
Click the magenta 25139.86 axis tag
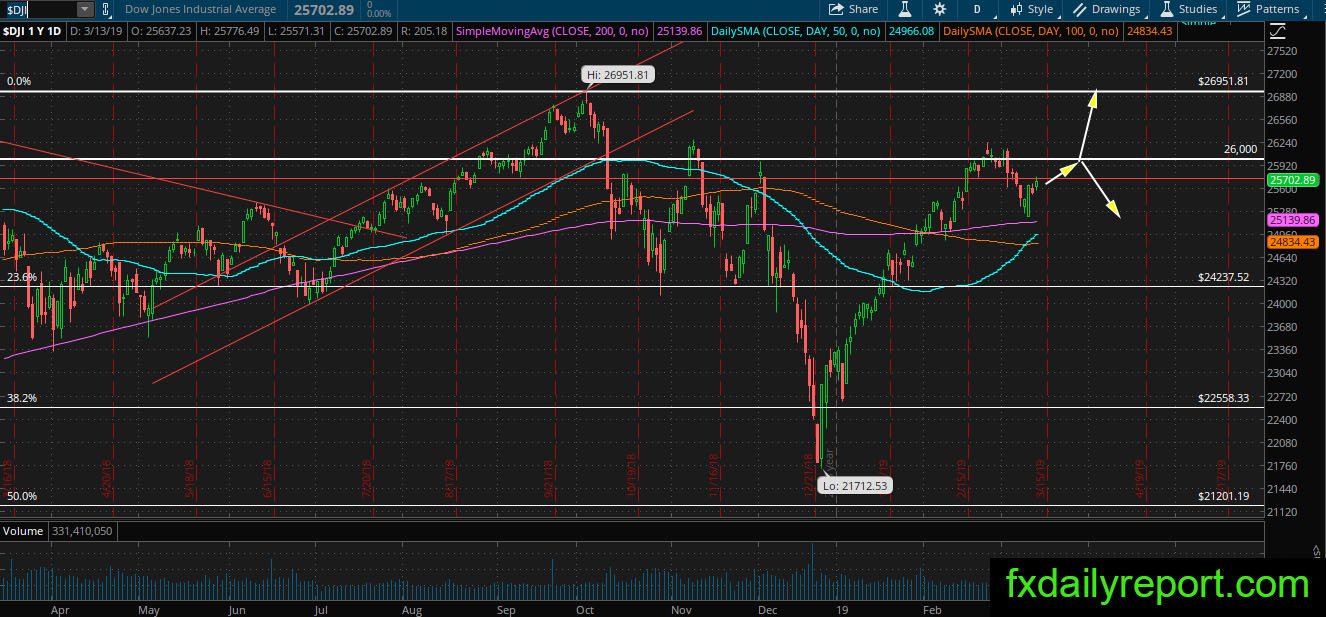click(1291, 220)
